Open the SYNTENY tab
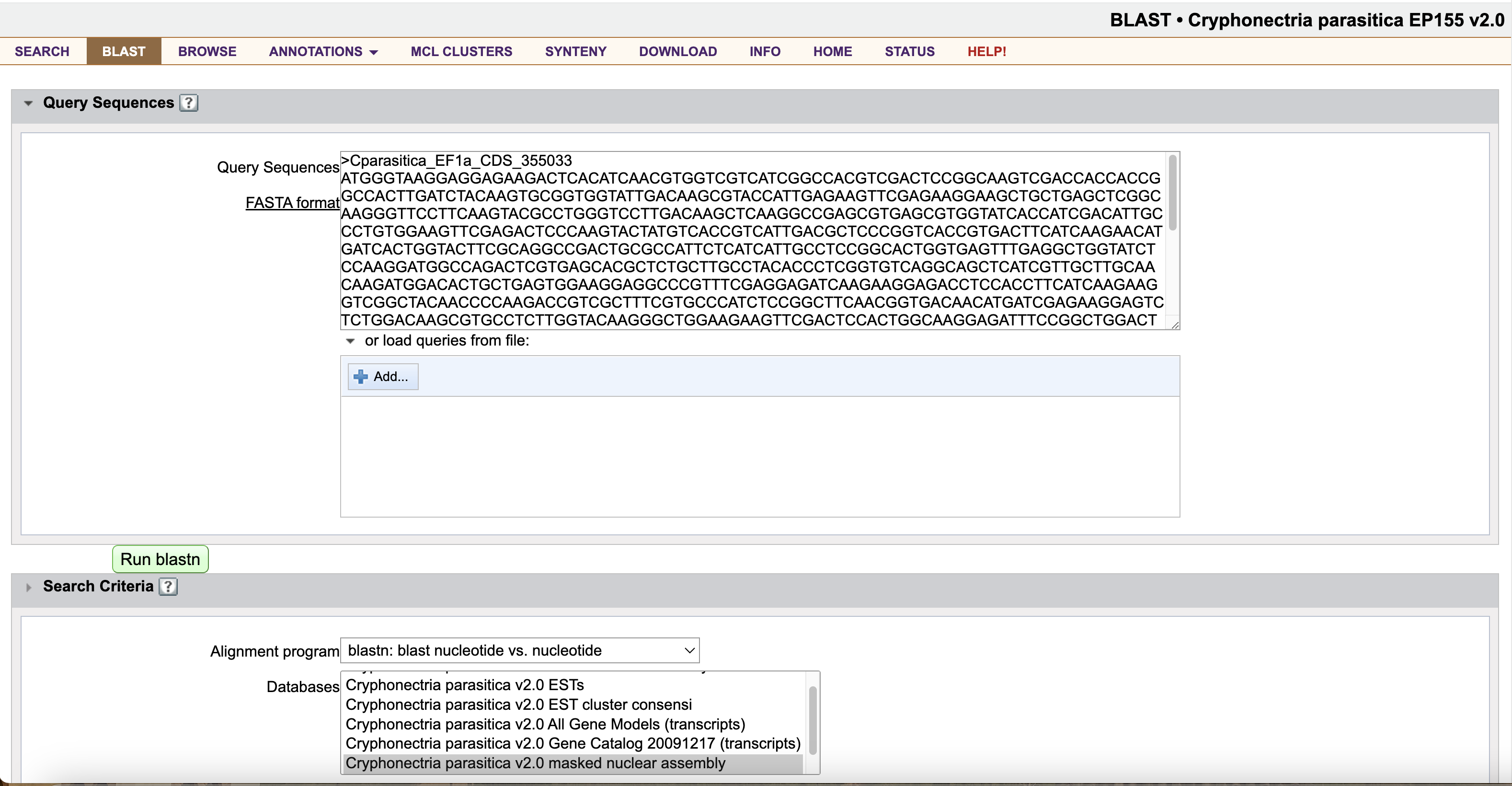The height and width of the screenshot is (786, 1512). coord(575,52)
